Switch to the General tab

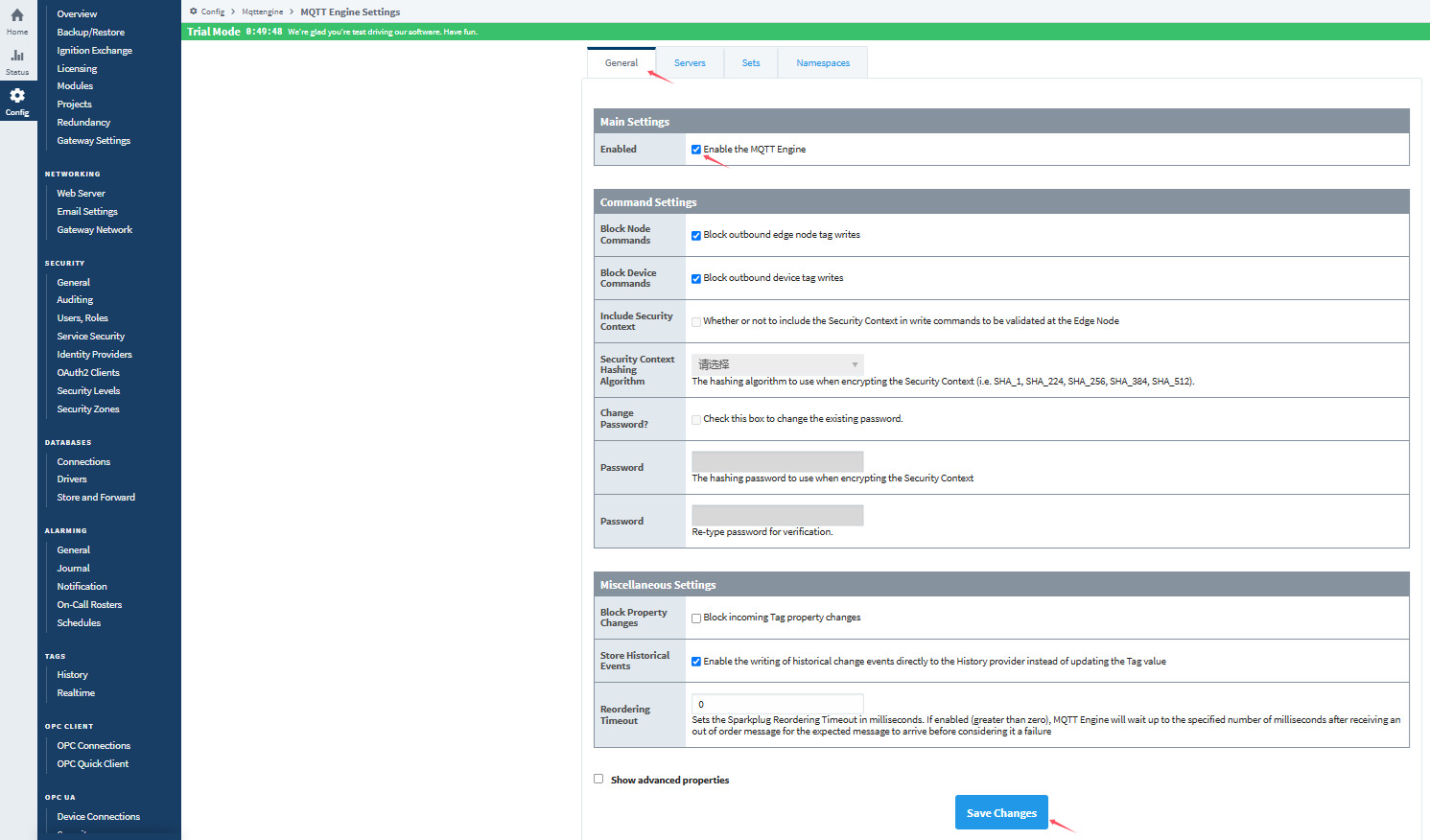pyautogui.click(x=621, y=62)
